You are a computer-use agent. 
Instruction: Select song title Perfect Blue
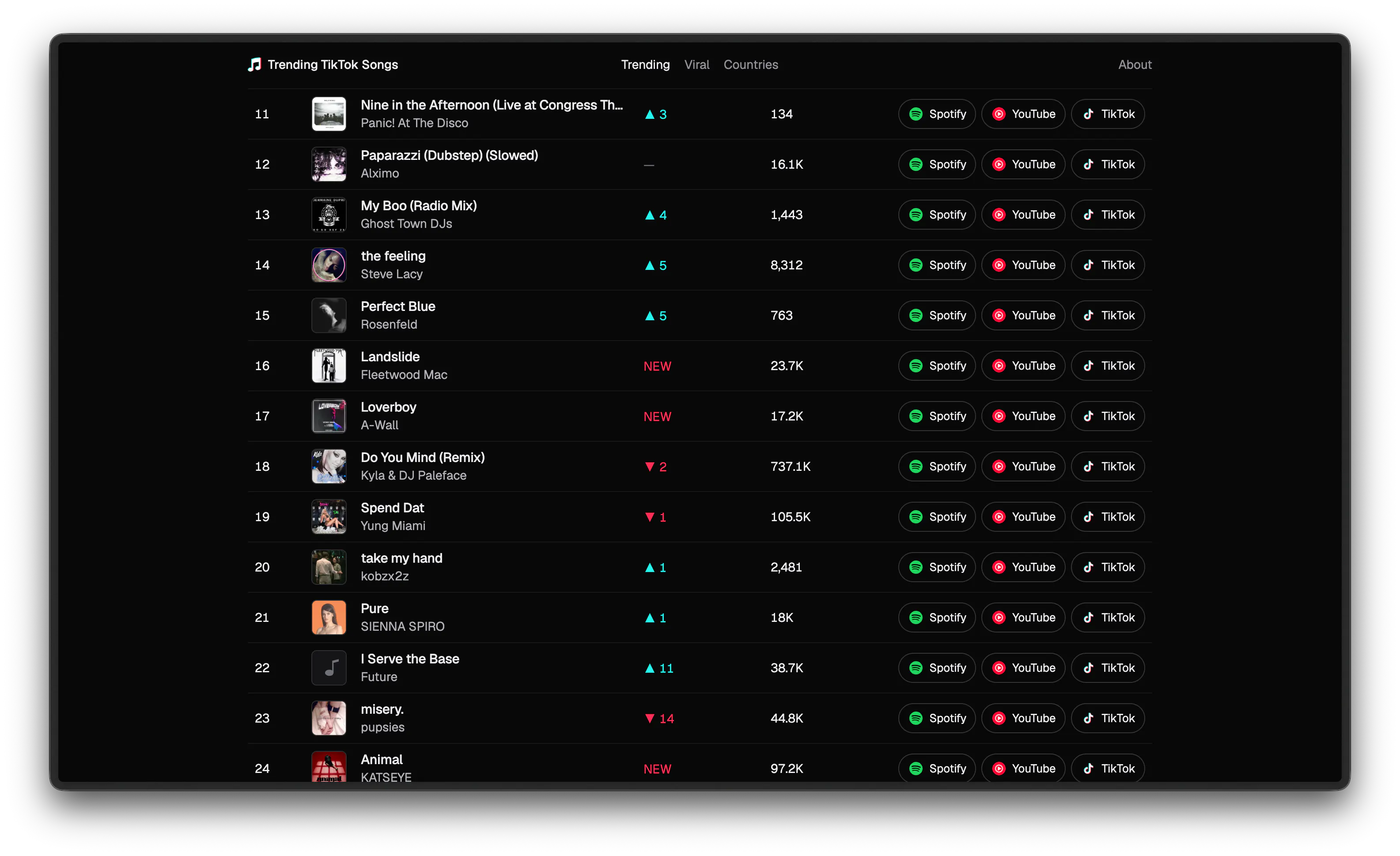pyautogui.click(x=398, y=307)
